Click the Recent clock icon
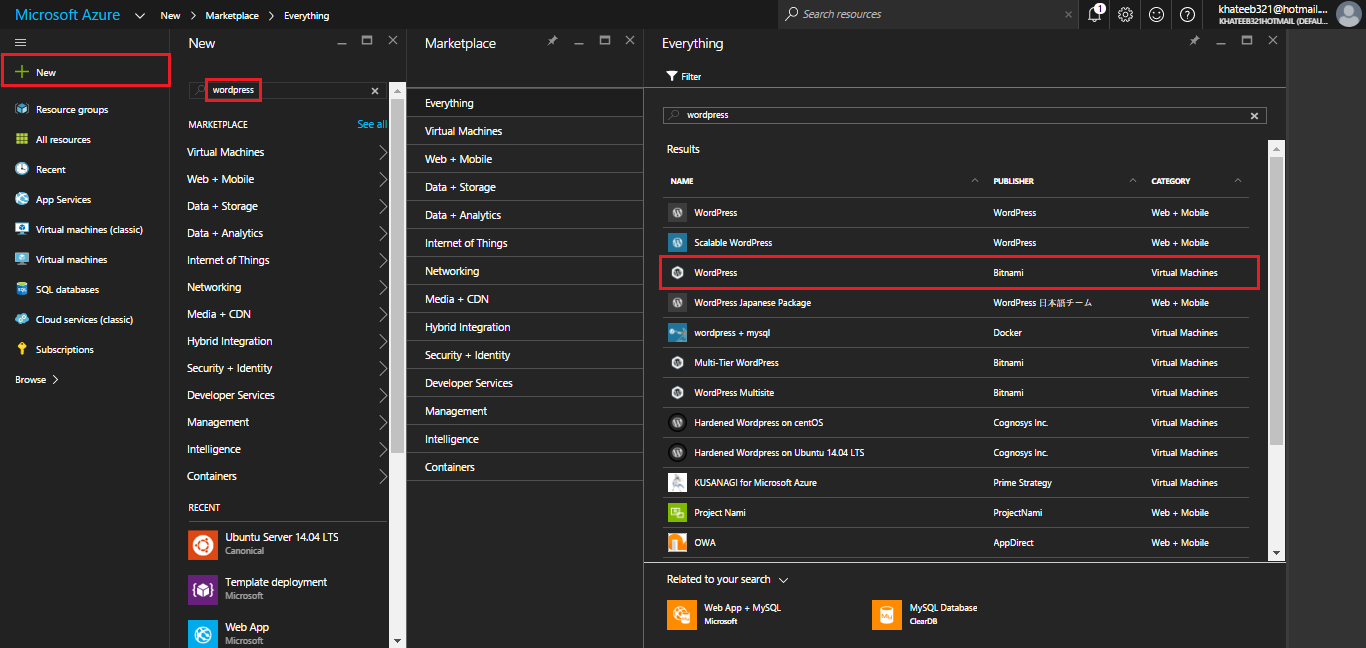 [x=22, y=169]
